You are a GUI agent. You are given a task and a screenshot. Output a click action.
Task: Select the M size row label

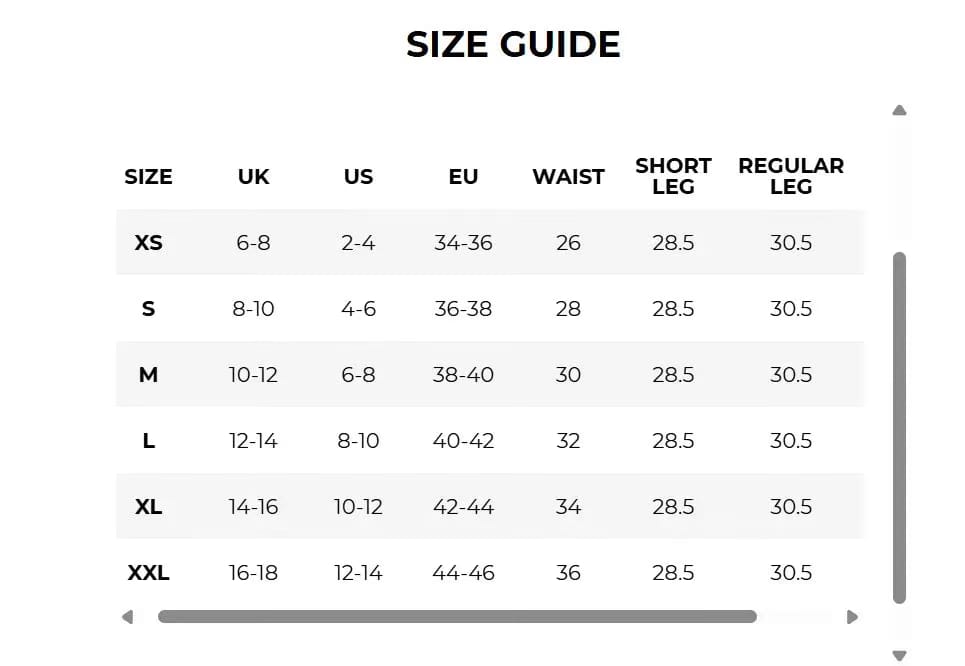coord(148,374)
